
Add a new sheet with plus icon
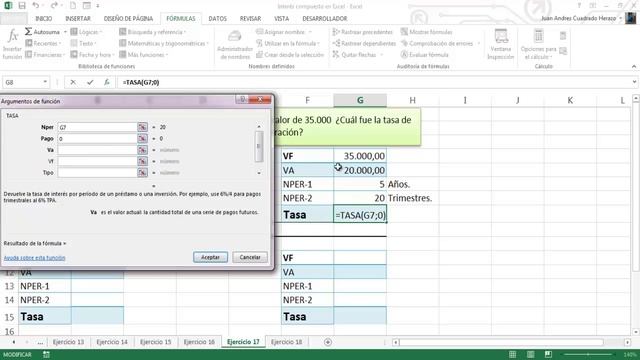point(328,342)
